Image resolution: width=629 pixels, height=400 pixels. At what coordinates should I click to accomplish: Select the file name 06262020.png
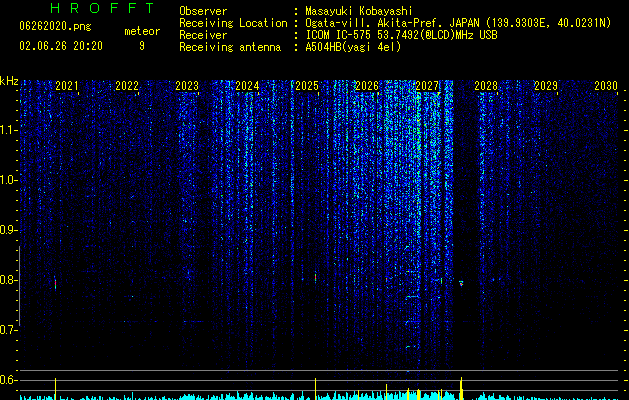coord(55,27)
